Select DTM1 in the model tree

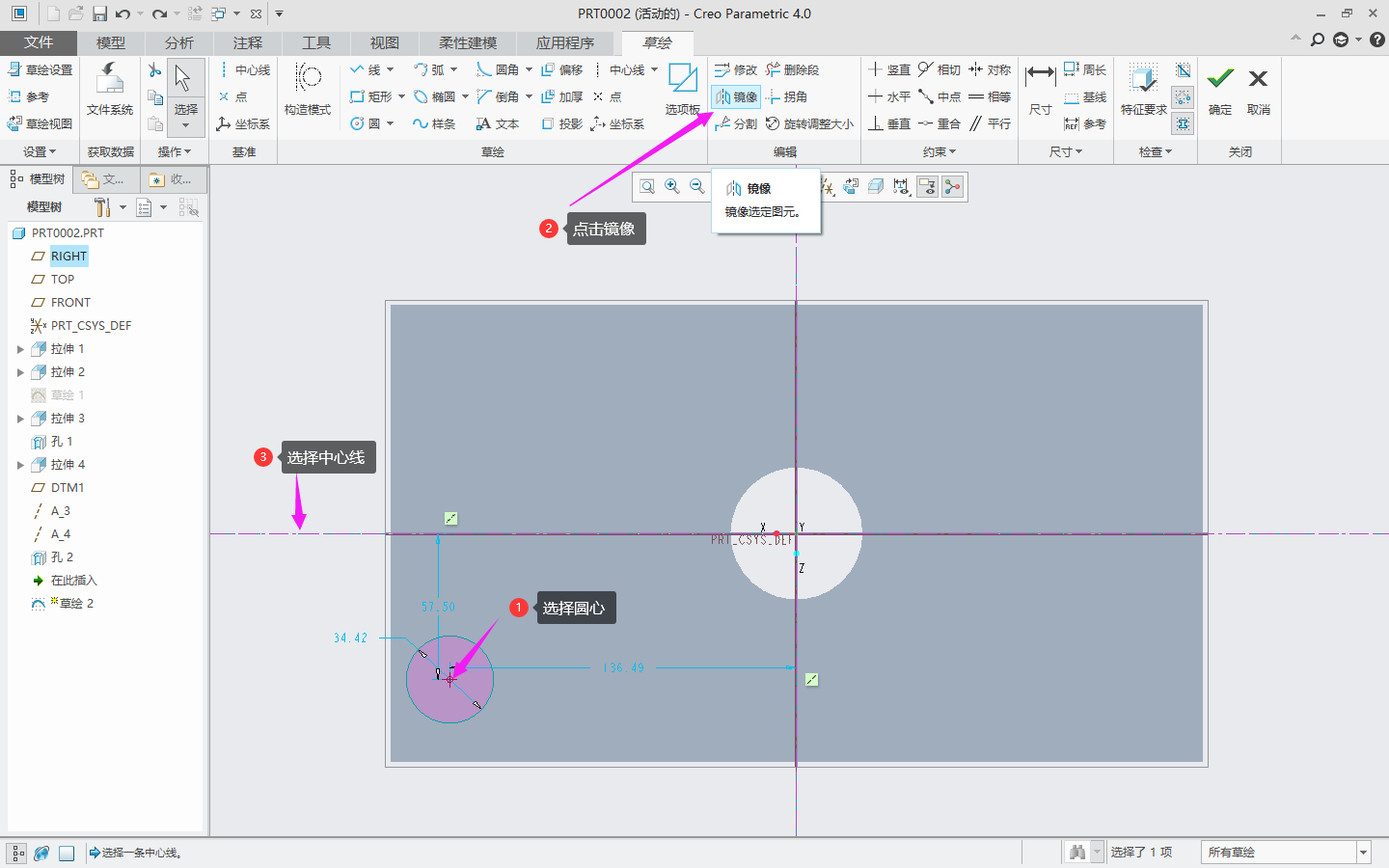coord(68,488)
